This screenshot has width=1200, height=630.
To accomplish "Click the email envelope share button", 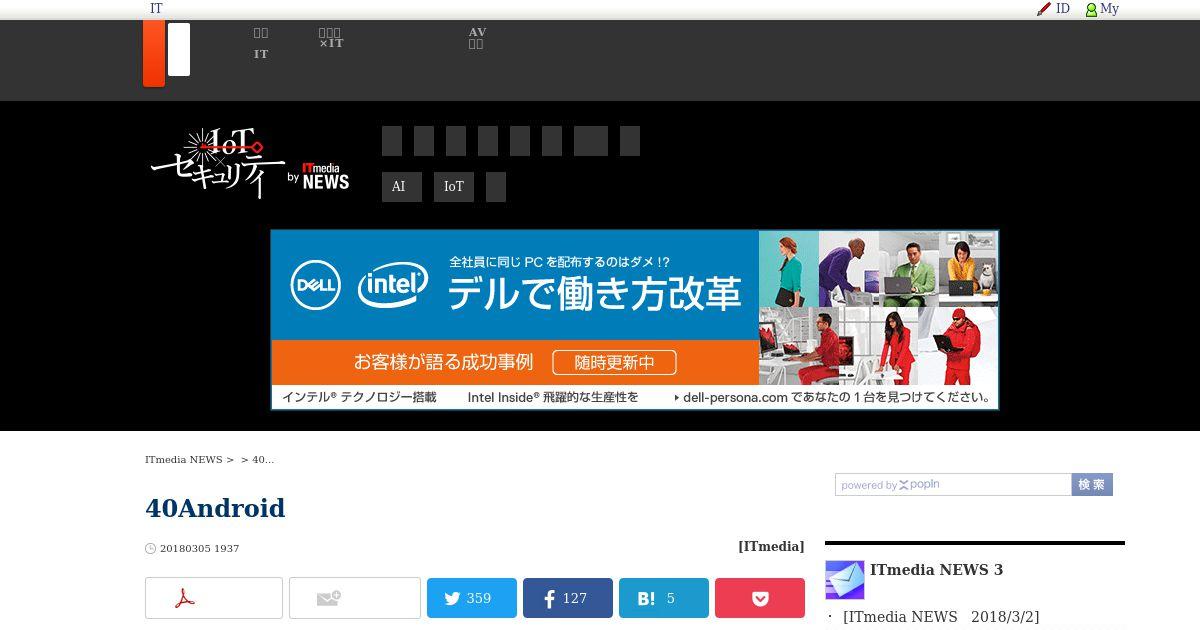I will tap(355, 598).
